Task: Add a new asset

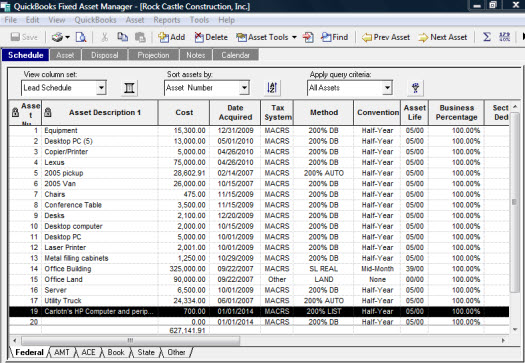Action: click(x=171, y=37)
